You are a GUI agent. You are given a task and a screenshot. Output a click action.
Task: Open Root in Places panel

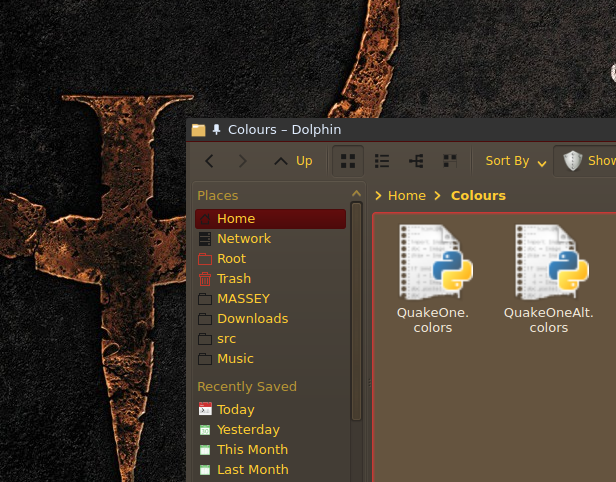pyautogui.click(x=270, y=259)
